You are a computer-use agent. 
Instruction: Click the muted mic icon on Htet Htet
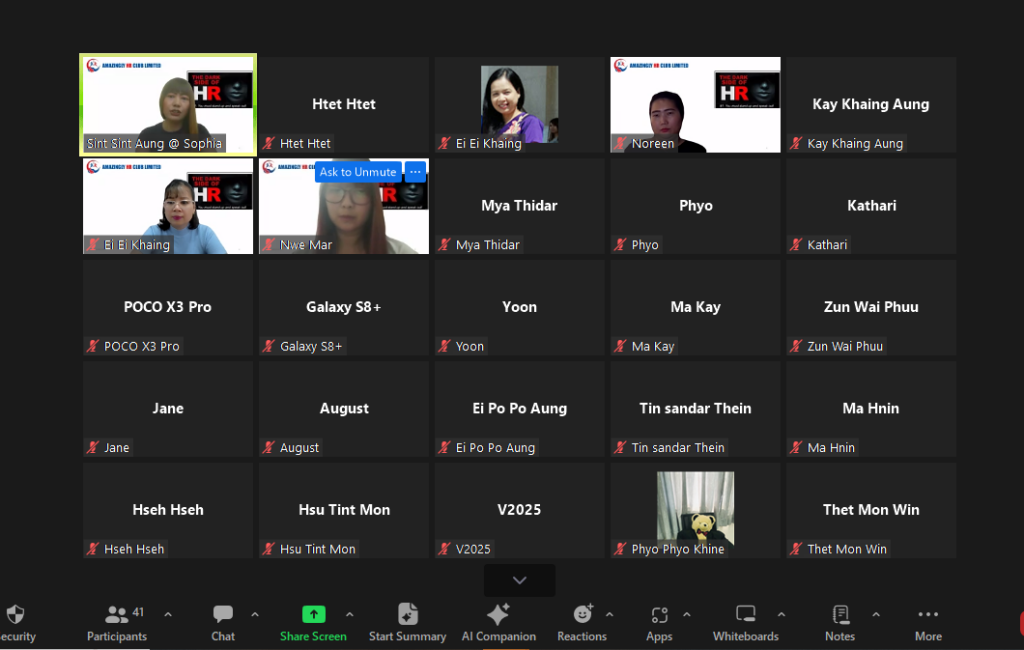click(269, 144)
